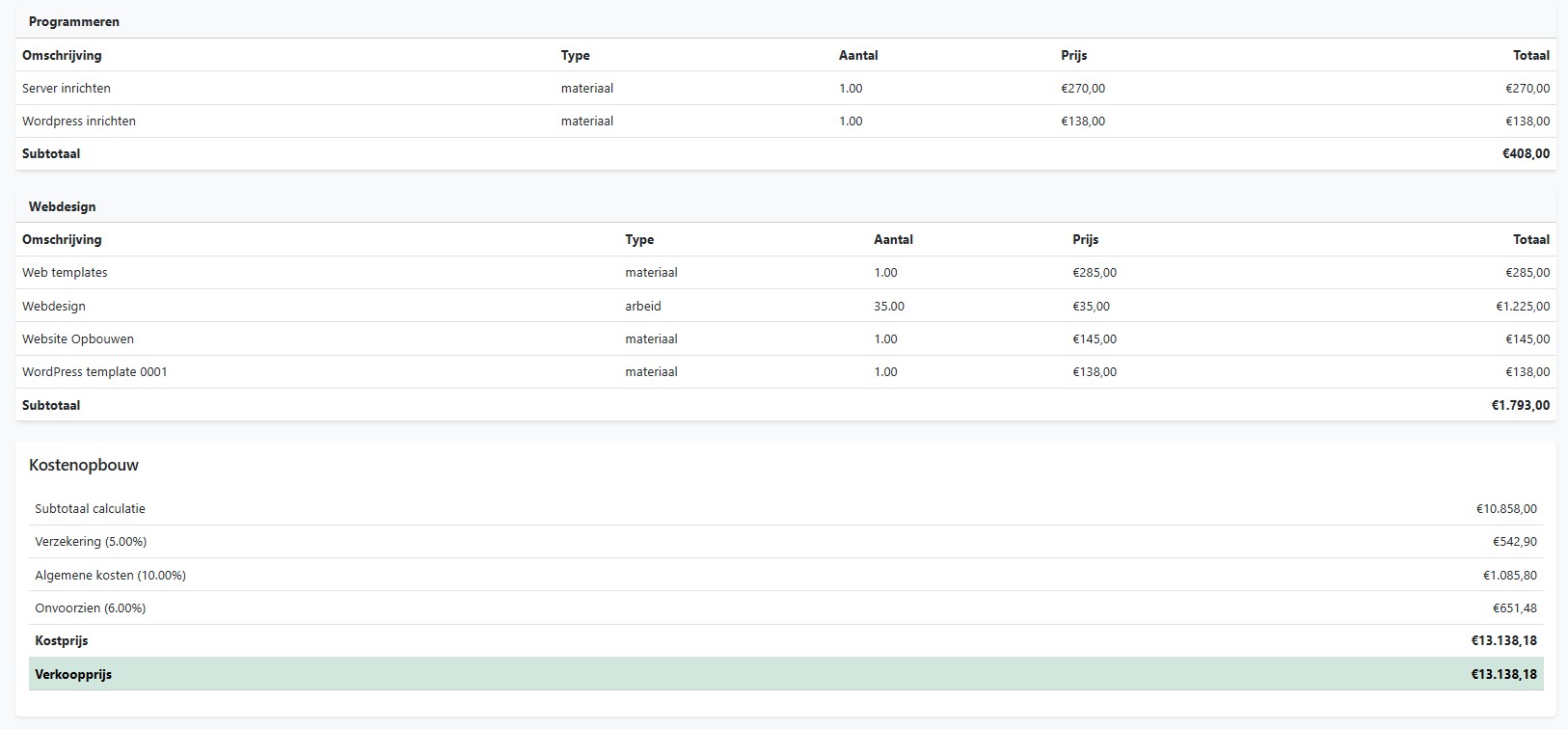1568x729 pixels.
Task: Click the Prijs cell of Web templates
Action: point(1095,272)
